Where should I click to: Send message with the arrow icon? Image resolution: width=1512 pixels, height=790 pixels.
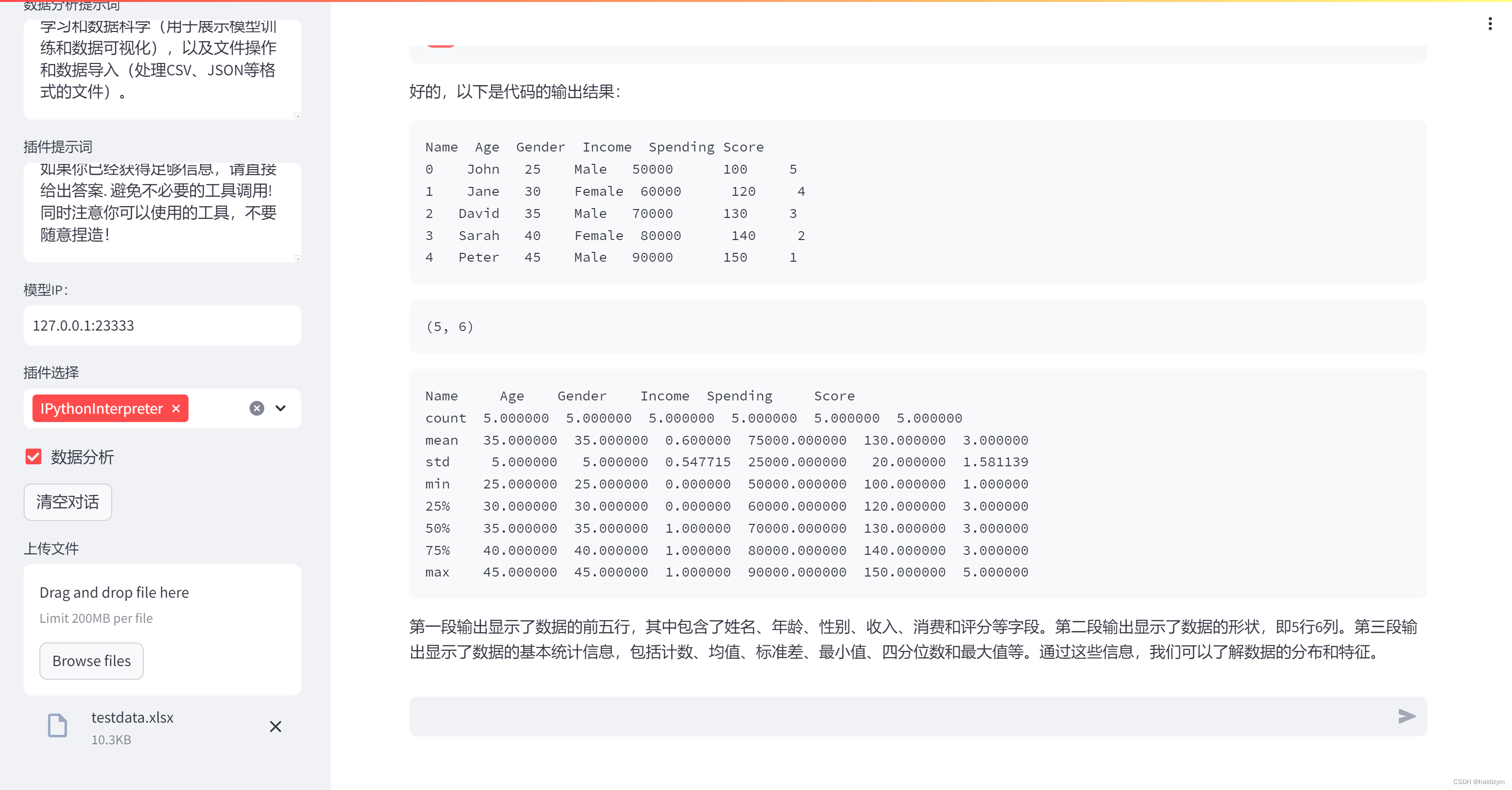point(1406,716)
